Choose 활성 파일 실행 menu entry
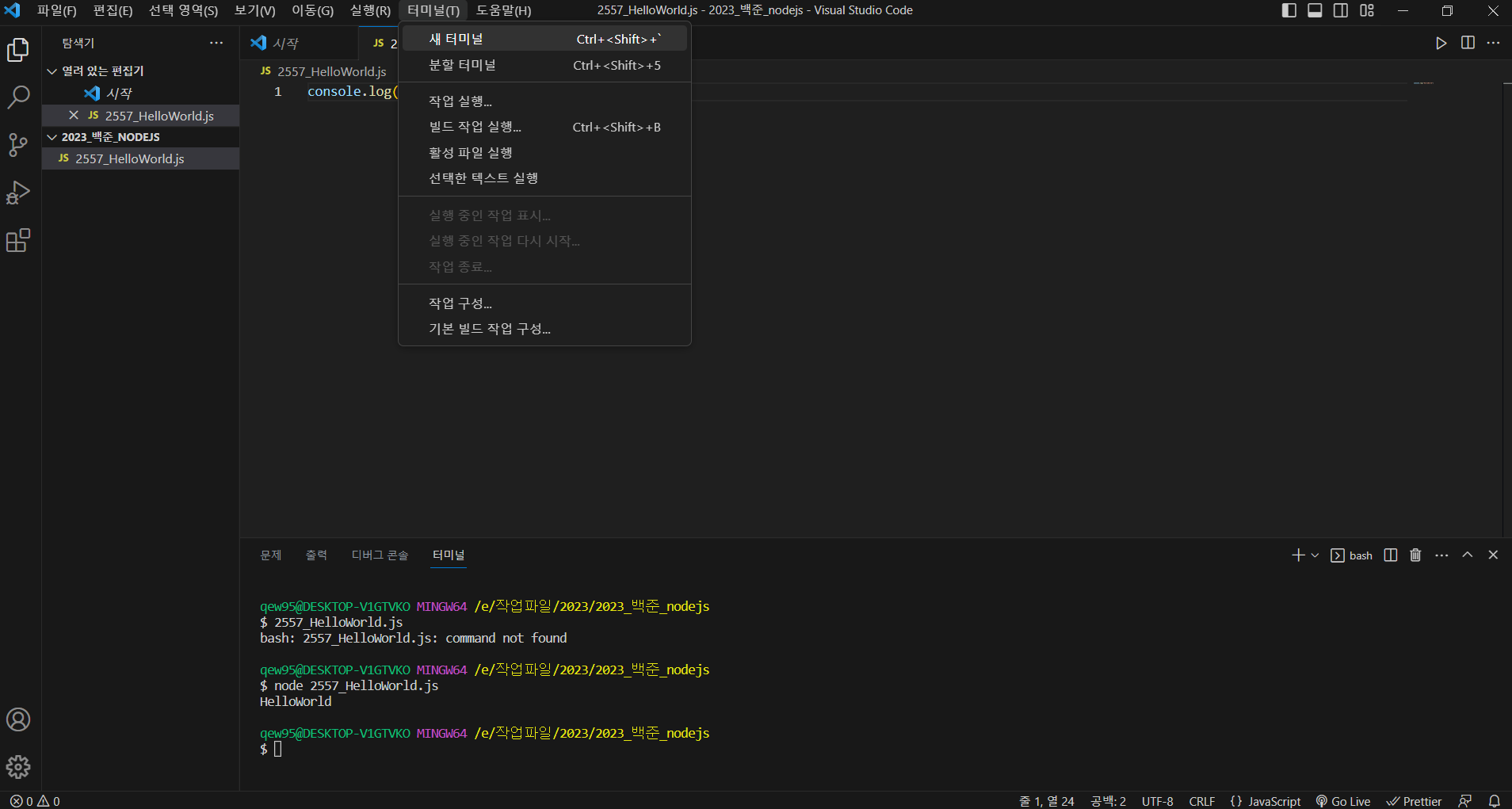1512x809 pixels. pos(544,152)
